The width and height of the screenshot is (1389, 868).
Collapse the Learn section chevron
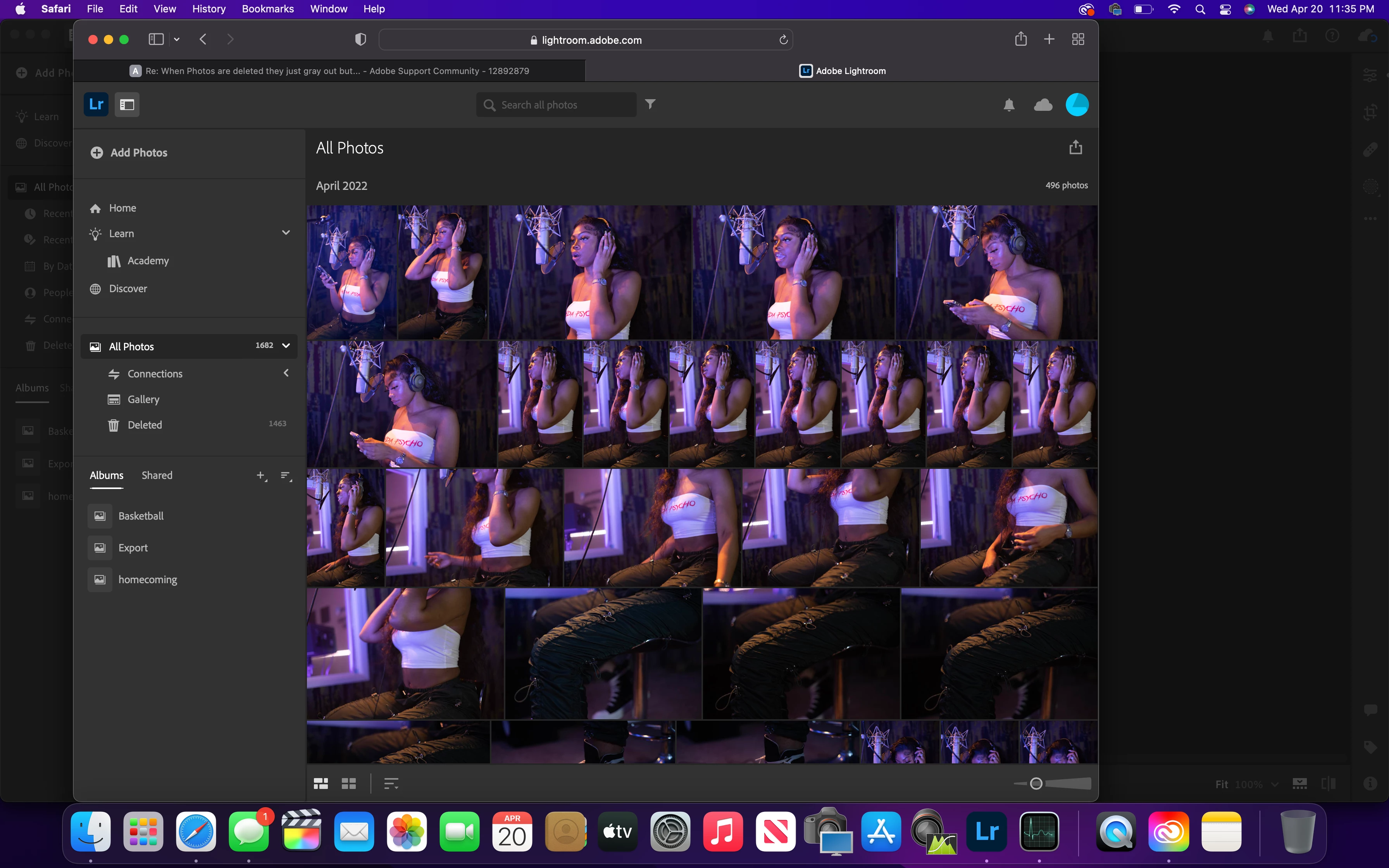click(x=286, y=233)
